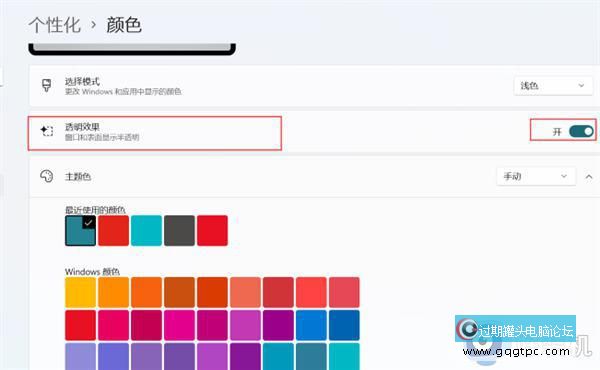
Task: Select the checked teal swatch in recent colors
Action: [x=80, y=230]
